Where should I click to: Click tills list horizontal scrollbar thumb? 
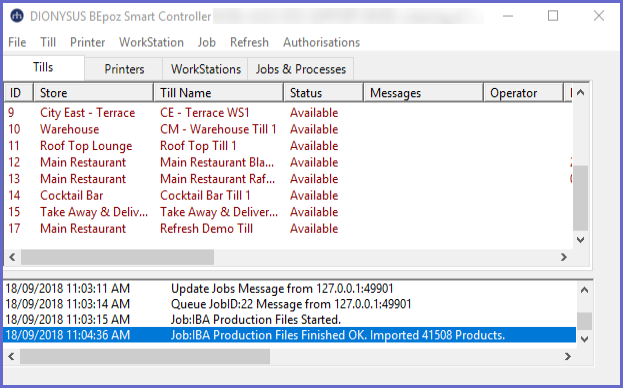point(118,257)
